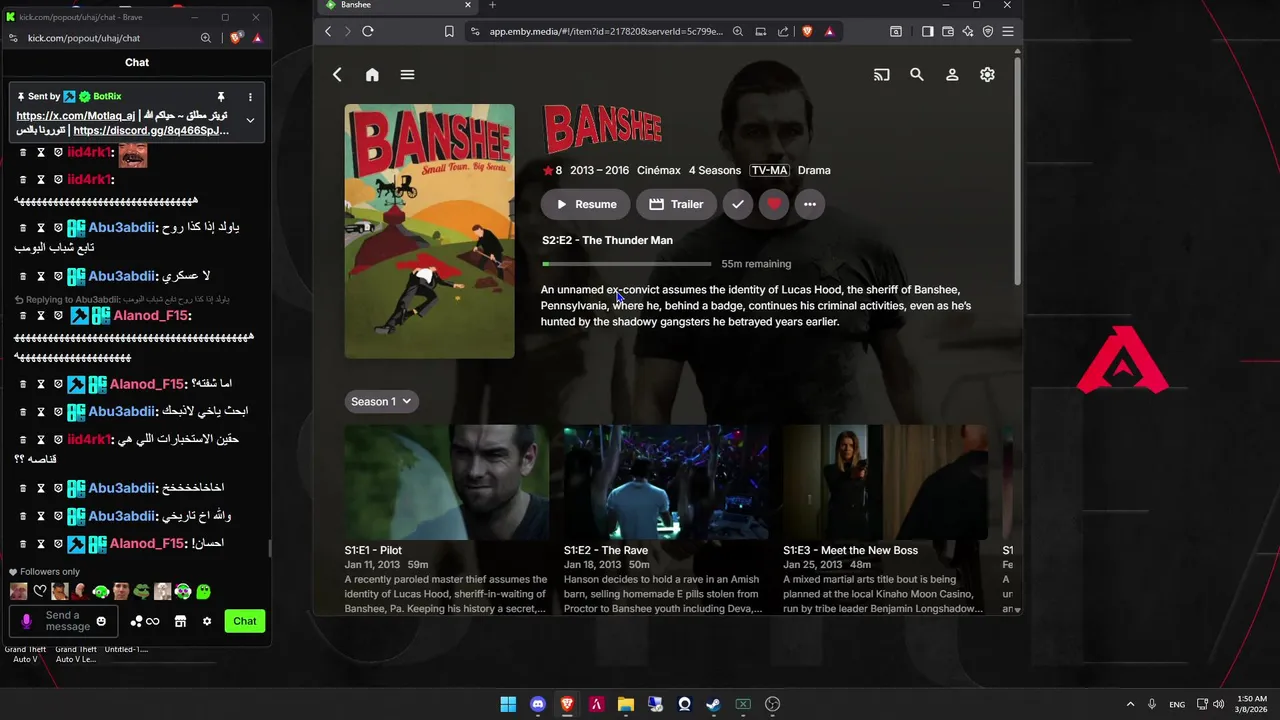
Task: Collapse the pinned message chevron
Action: (250, 120)
